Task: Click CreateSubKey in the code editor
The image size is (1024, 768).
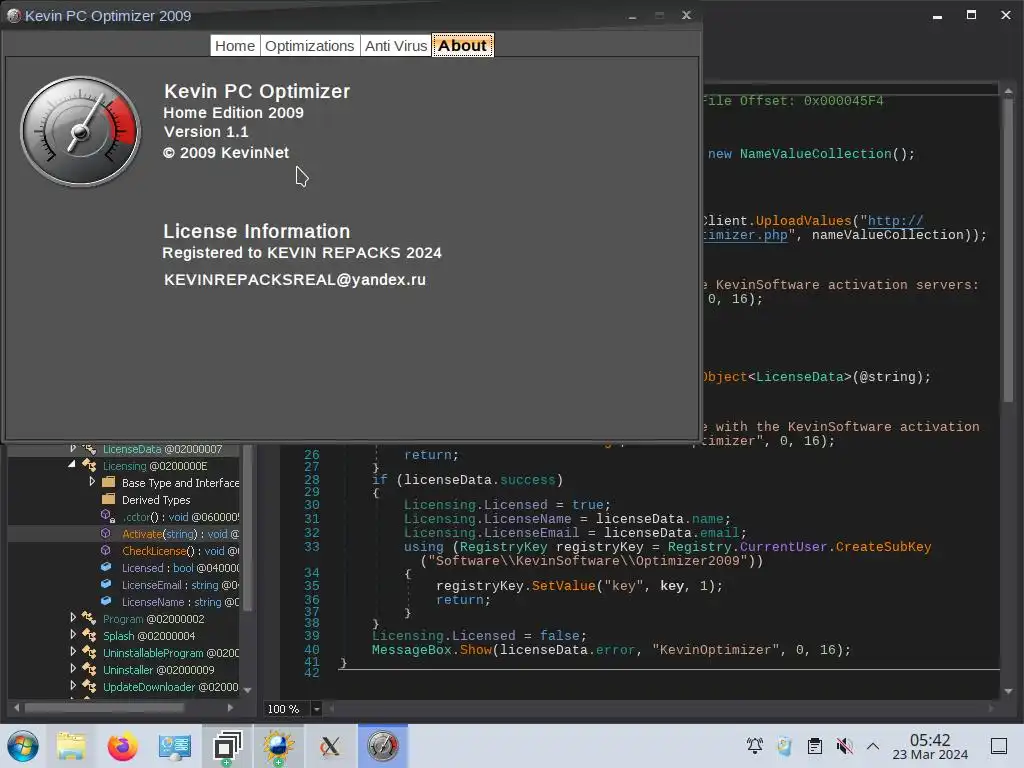Action: click(x=883, y=547)
